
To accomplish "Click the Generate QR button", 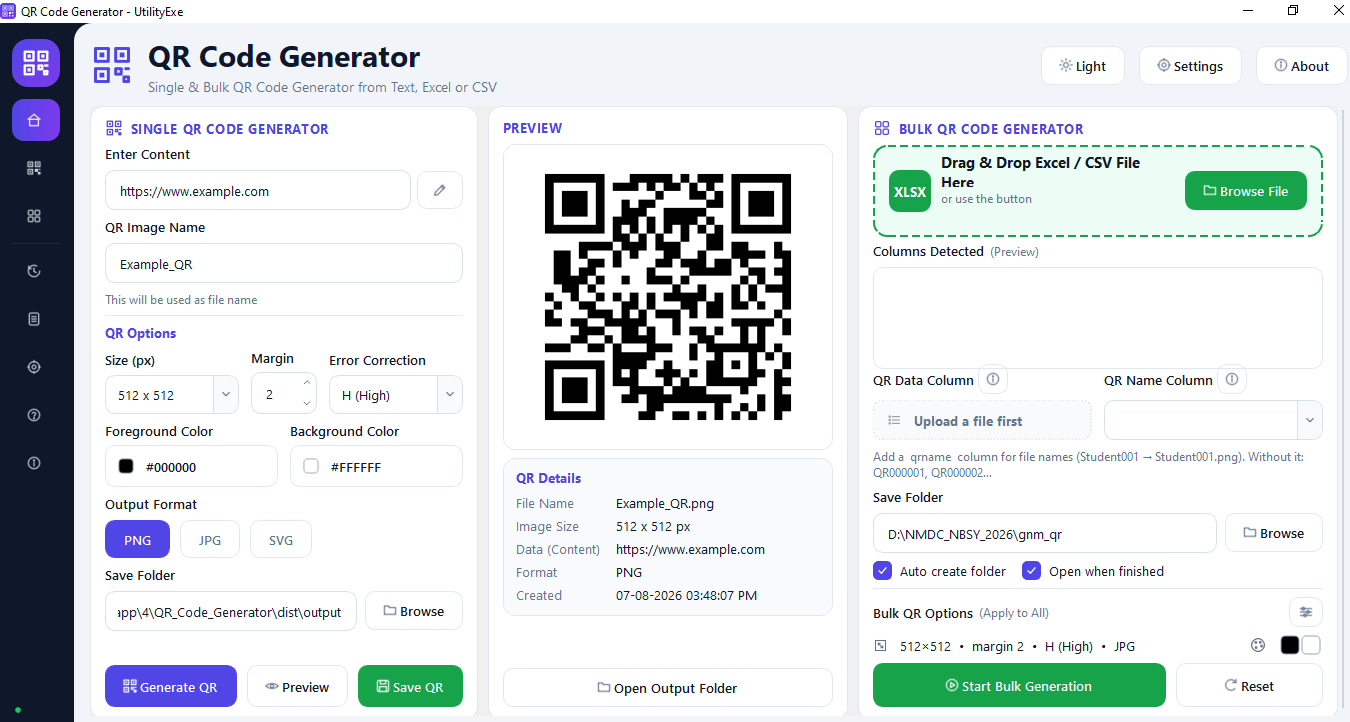I will [170, 686].
